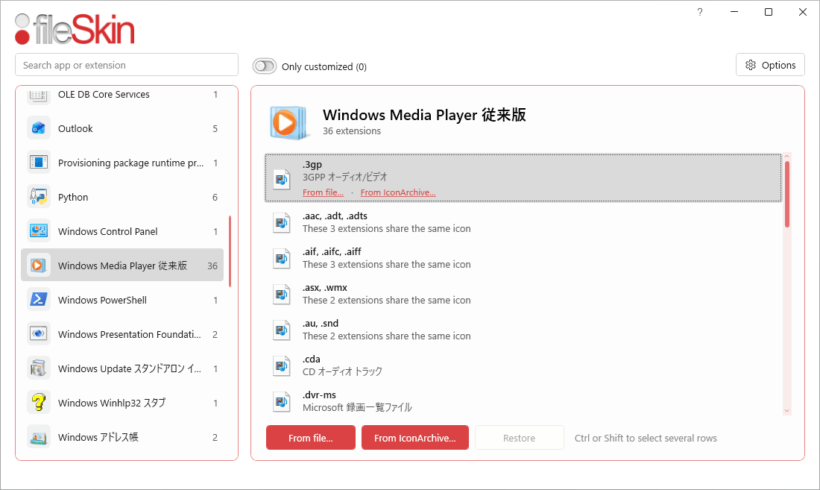Click the Windows アドレス帳 icon
Image resolution: width=820 pixels, height=490 pixels.
[38, 437]
